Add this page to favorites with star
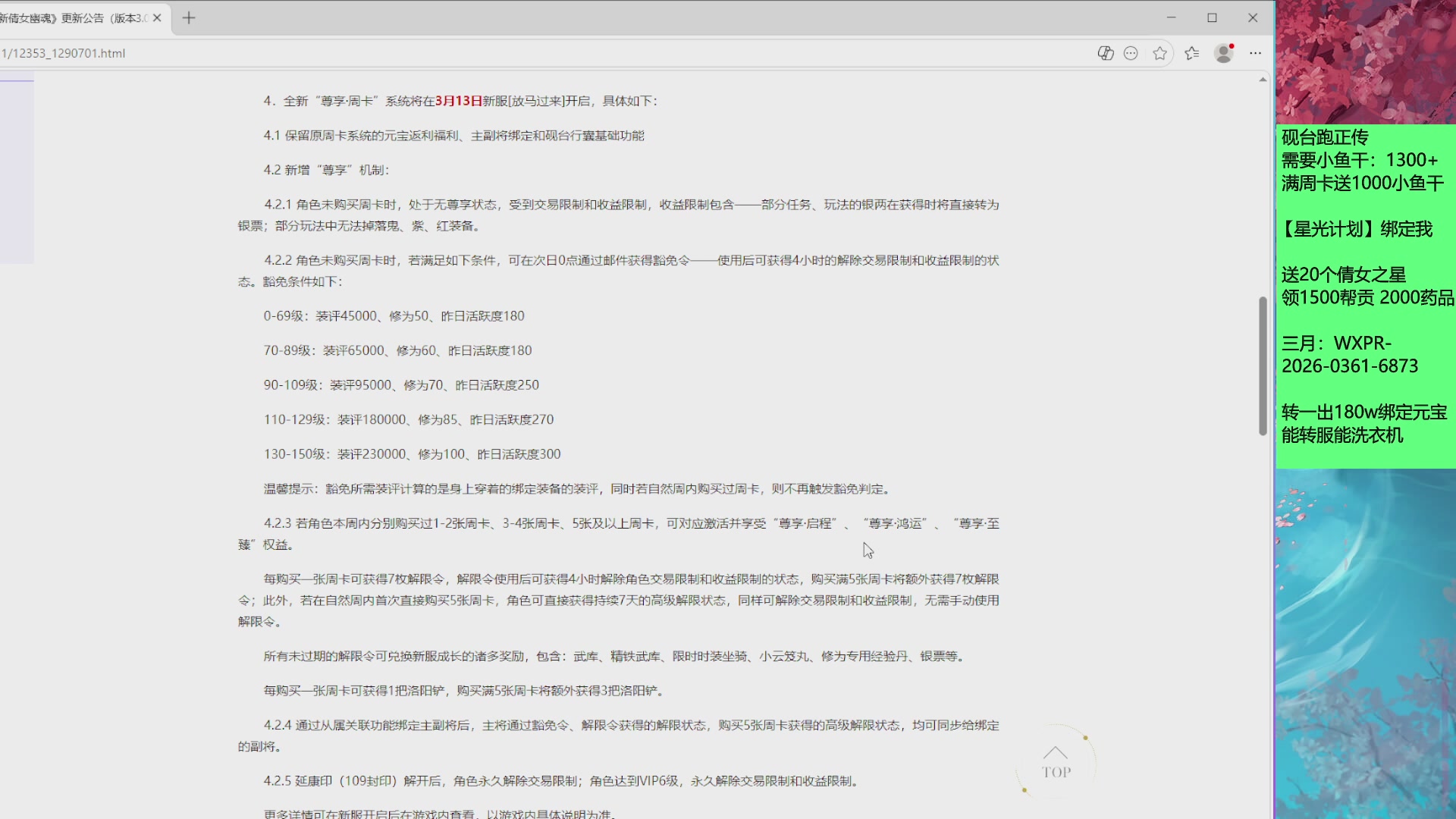 [1159, 53]
